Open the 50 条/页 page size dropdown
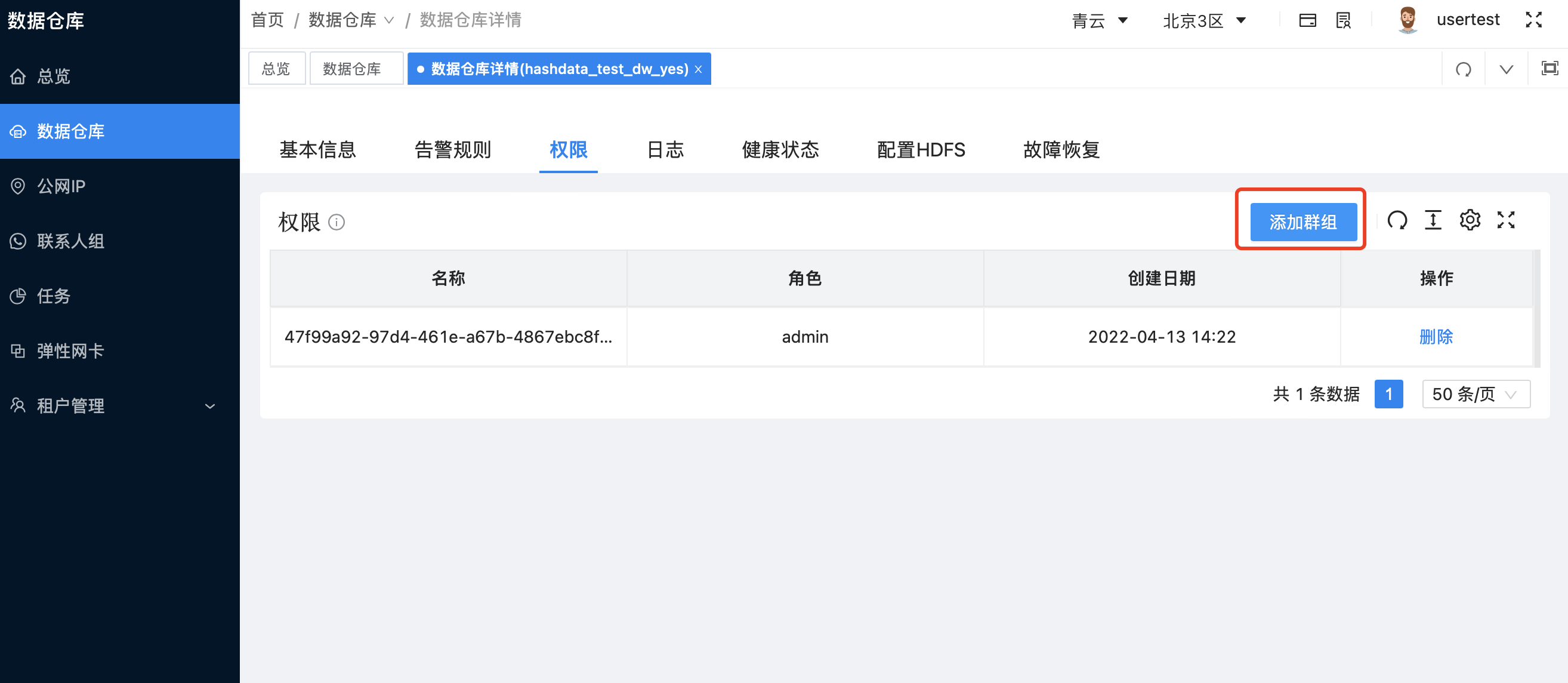 tap(1476, 394)
